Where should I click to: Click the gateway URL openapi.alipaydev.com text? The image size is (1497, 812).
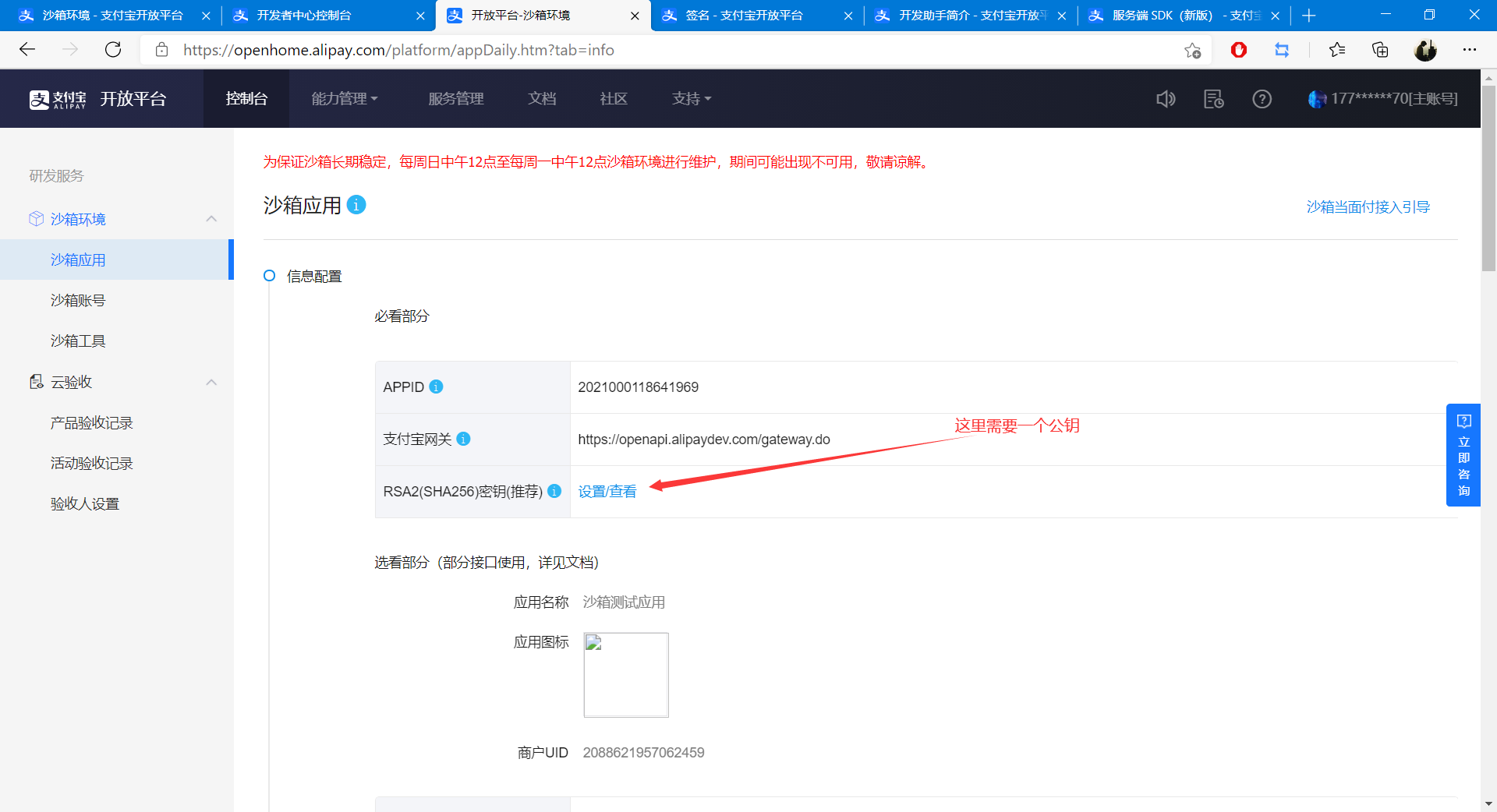pyautogui.click(x=704, y=439)
